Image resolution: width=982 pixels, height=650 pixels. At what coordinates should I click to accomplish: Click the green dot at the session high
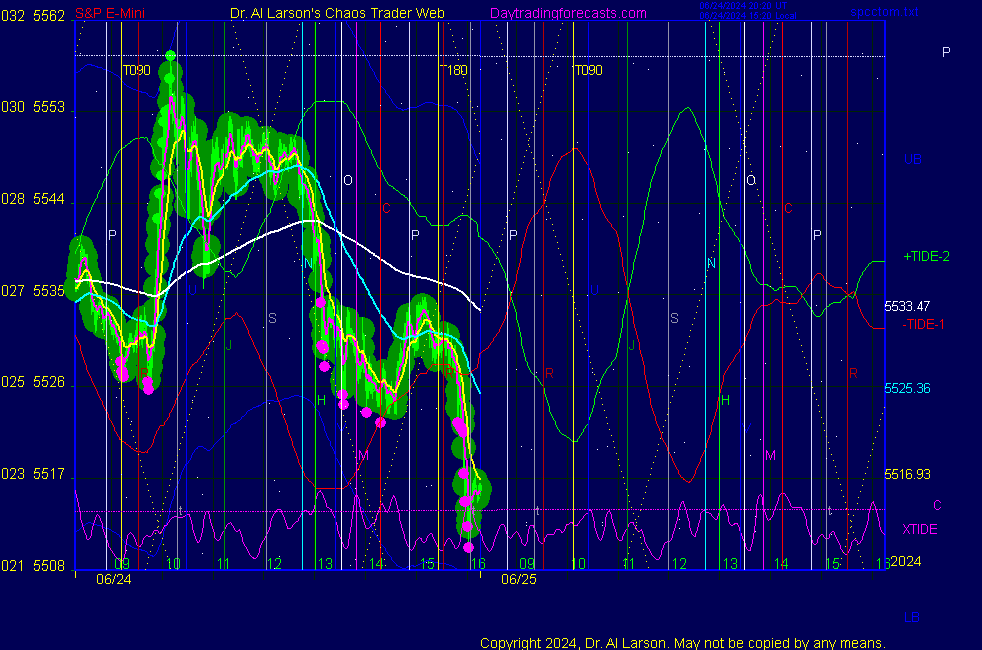coord(170,56)
